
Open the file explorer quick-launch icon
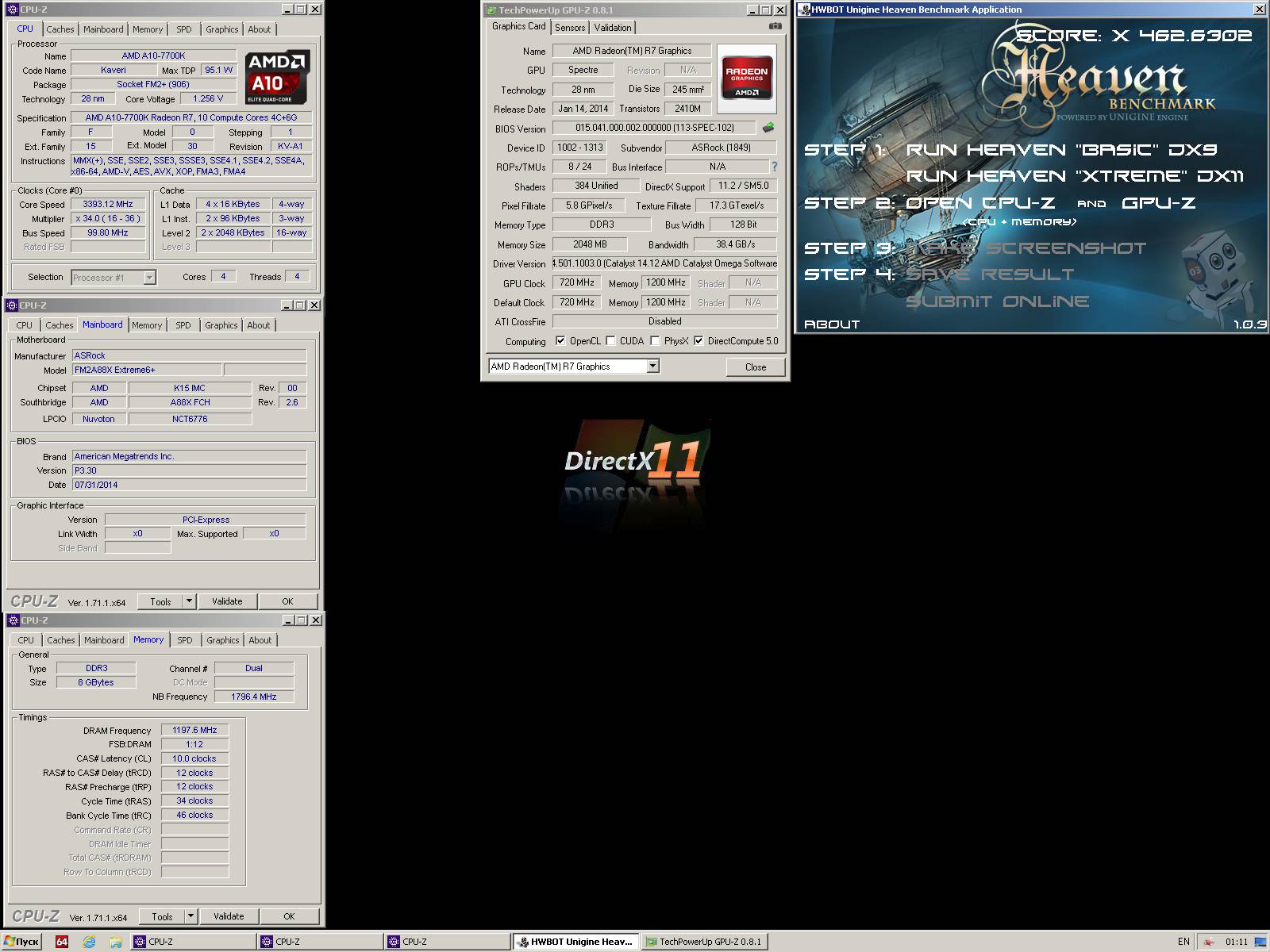[x=116, y=942]
